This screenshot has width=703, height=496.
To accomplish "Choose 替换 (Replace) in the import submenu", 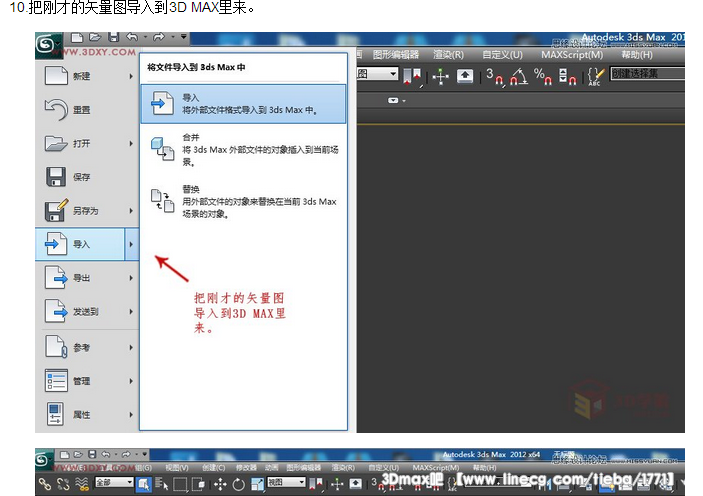I will tap(243, 201).
